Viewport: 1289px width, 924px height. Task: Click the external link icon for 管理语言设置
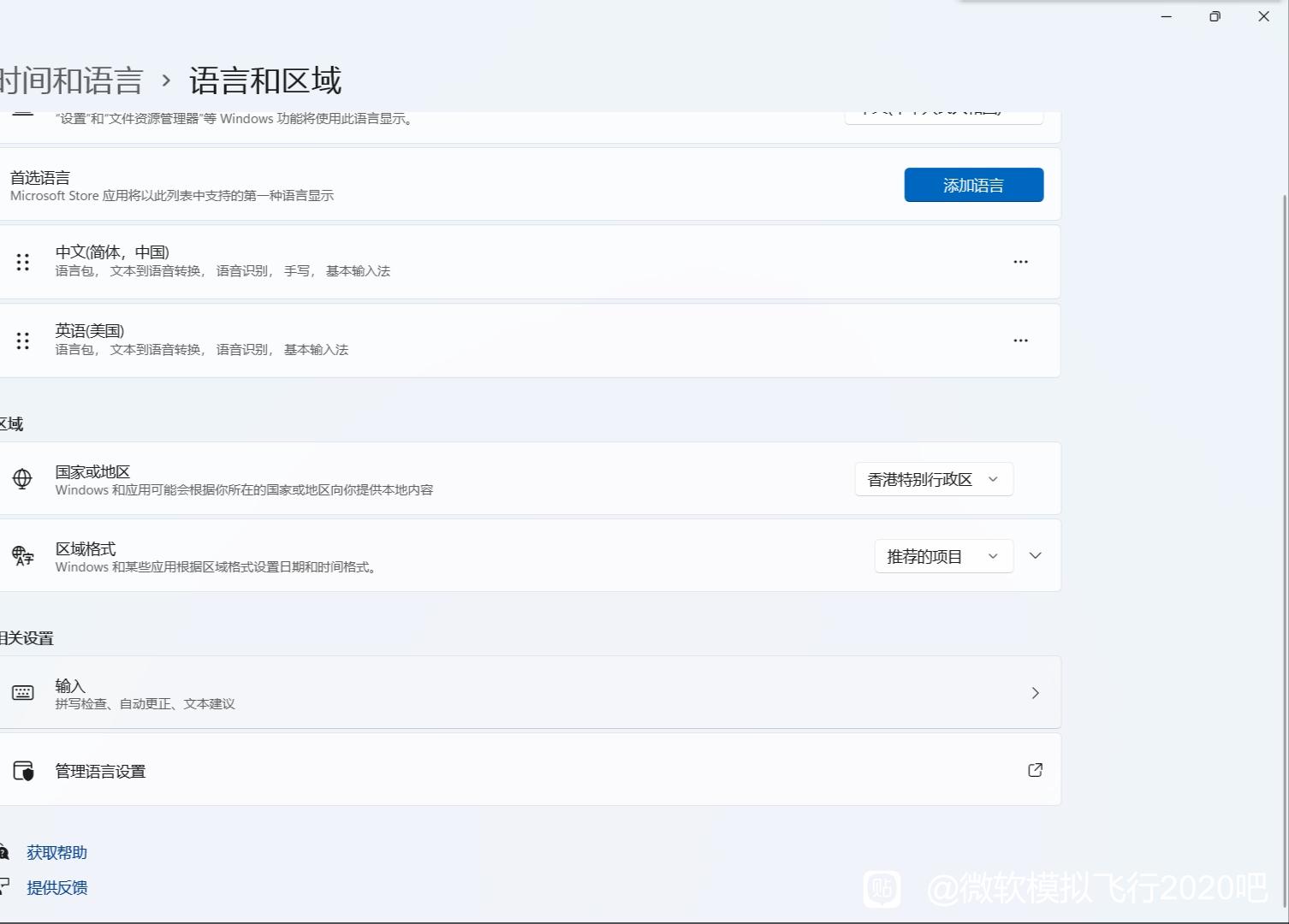point(1035,770)
